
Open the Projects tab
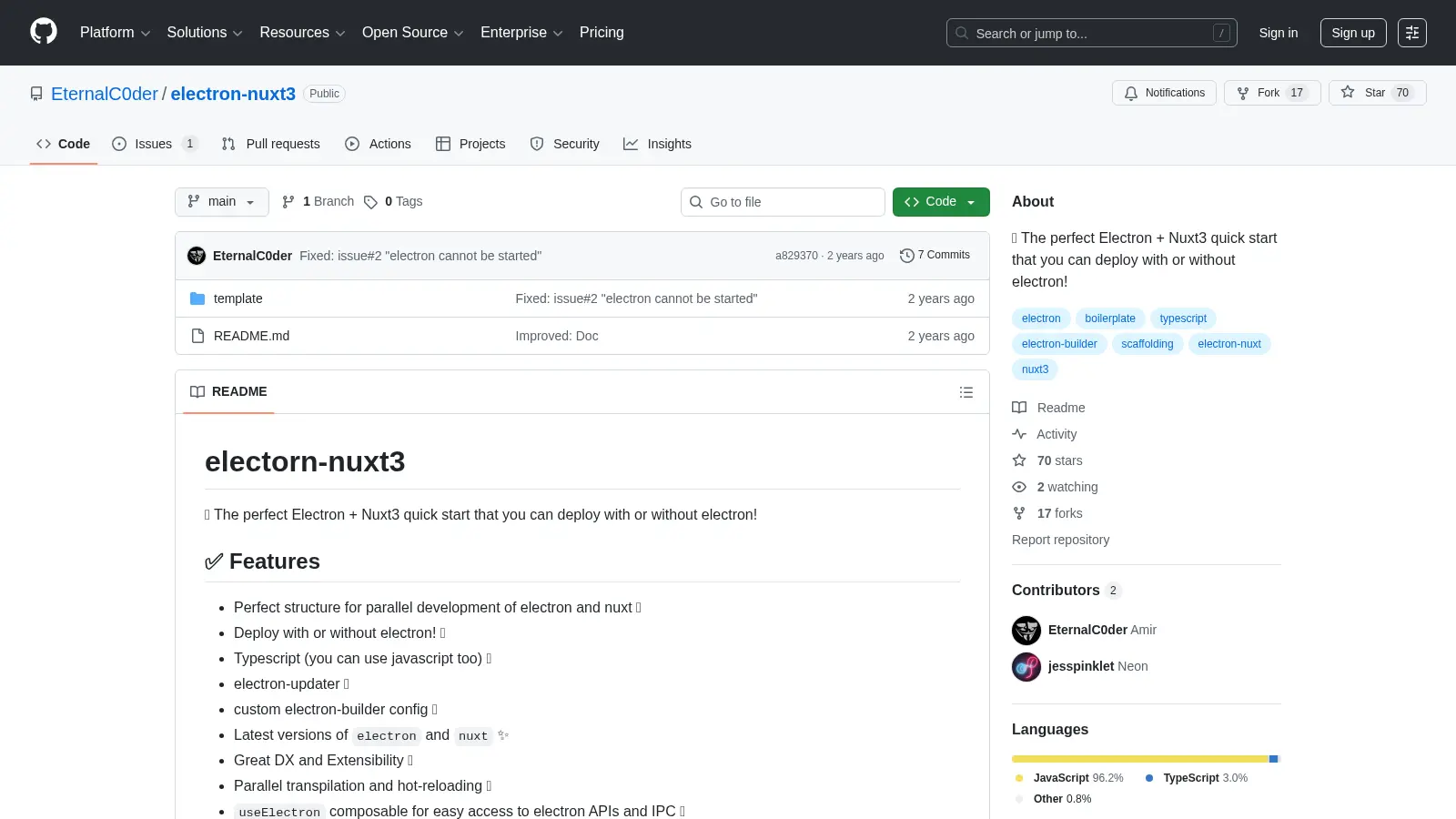pyautogui.click(x=470, y=144)
